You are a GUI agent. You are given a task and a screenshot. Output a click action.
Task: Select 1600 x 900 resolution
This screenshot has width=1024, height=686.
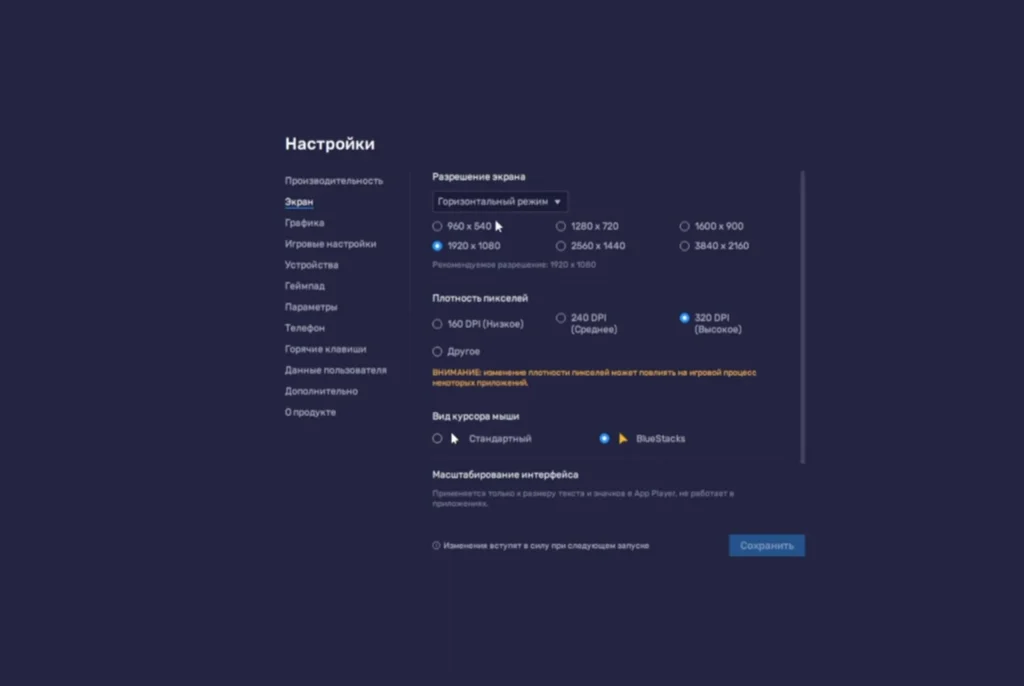point(685,226)
